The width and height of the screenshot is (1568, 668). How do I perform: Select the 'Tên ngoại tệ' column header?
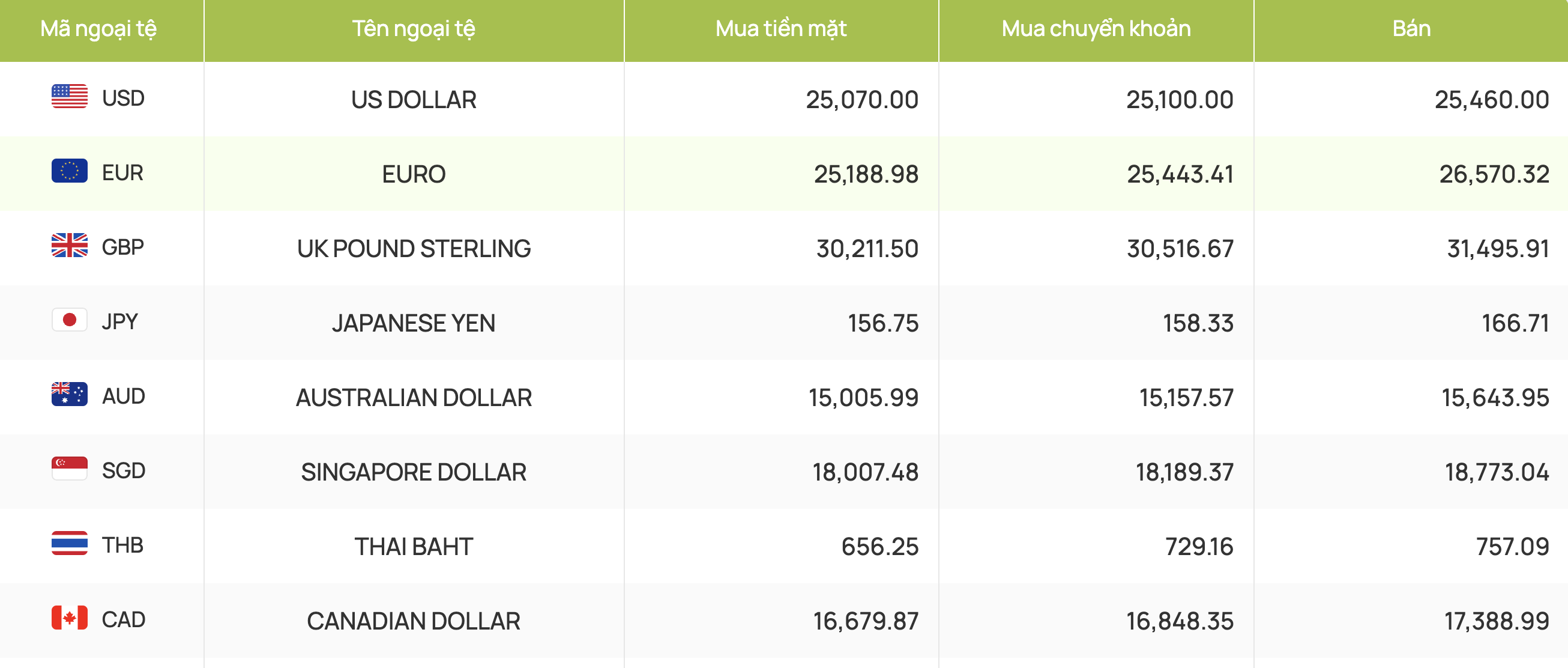coord(414,29)
